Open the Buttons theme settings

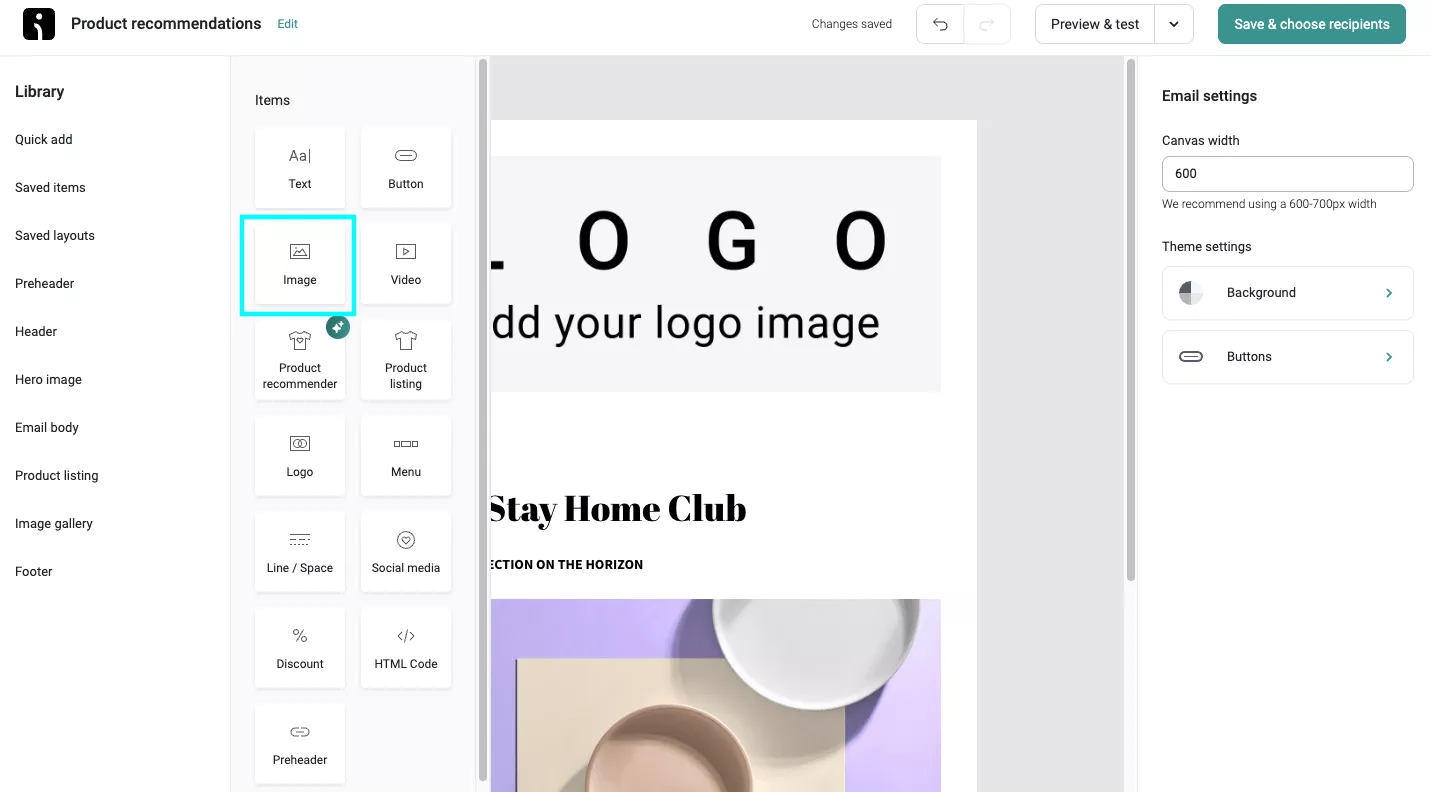pos(1287,356)
